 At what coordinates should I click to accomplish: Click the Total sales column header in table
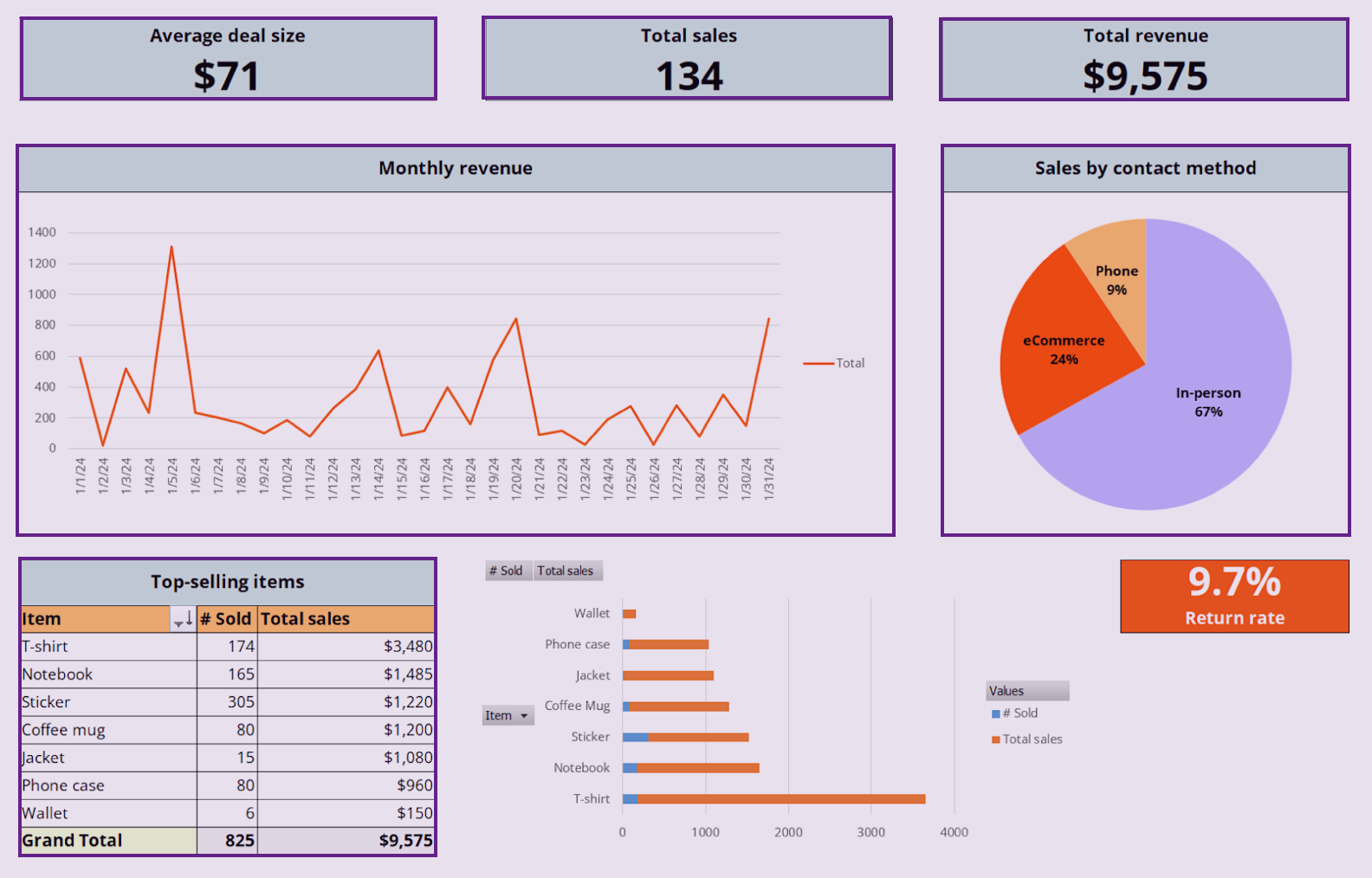[346, 619]
